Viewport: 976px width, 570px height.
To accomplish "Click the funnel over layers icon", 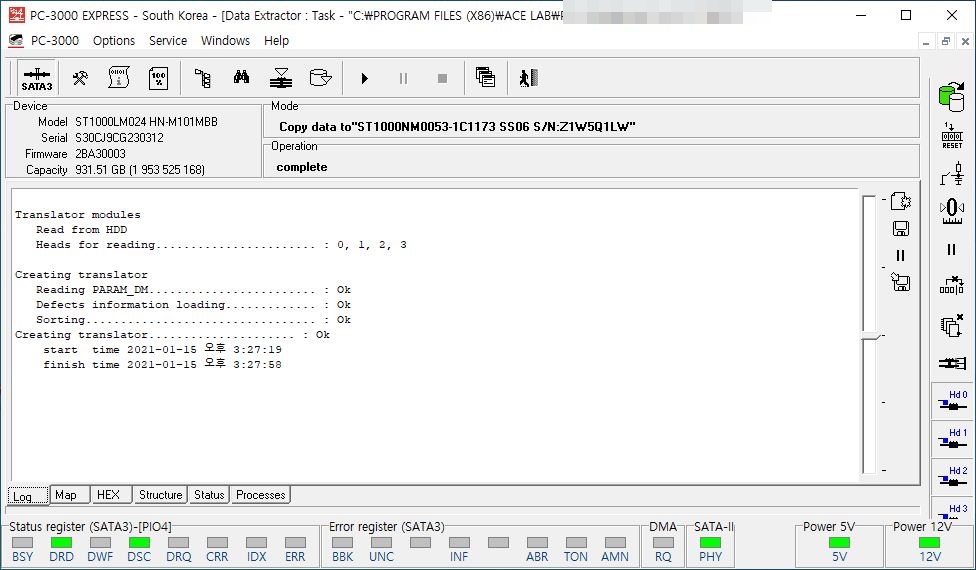I will click(281, 78).
